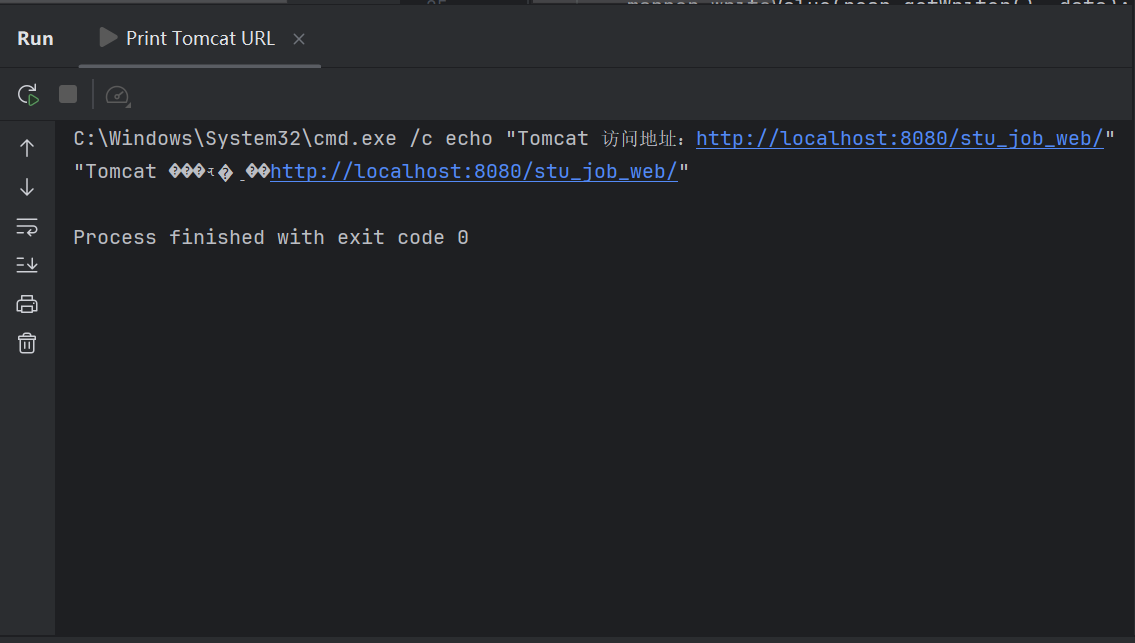
Task: Click the Stop process icon
Action: point(66,94)
